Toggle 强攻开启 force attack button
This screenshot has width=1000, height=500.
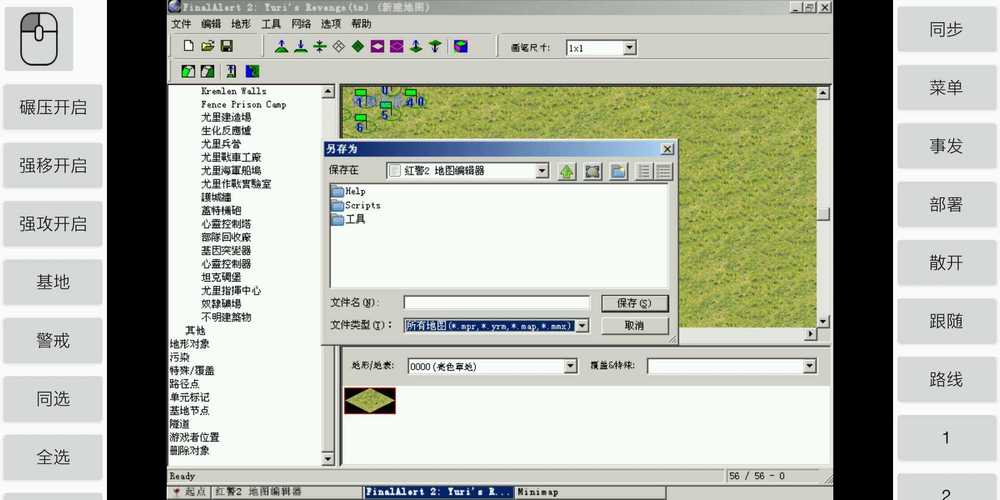[53, 224]
